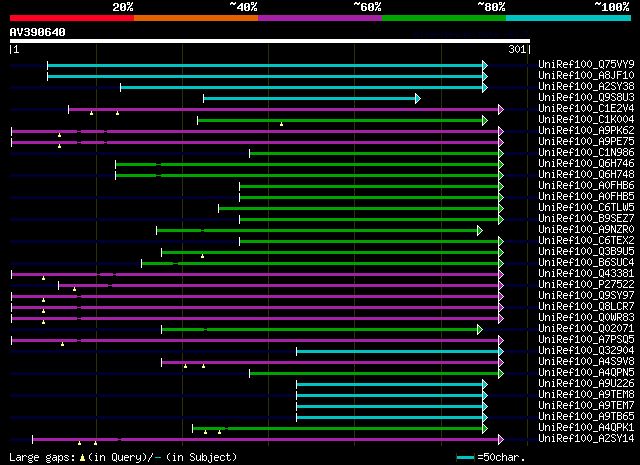The image size is (640, 465).
Task: Click the white AV390640 query sequence bar
Action: tap(270, 41)
